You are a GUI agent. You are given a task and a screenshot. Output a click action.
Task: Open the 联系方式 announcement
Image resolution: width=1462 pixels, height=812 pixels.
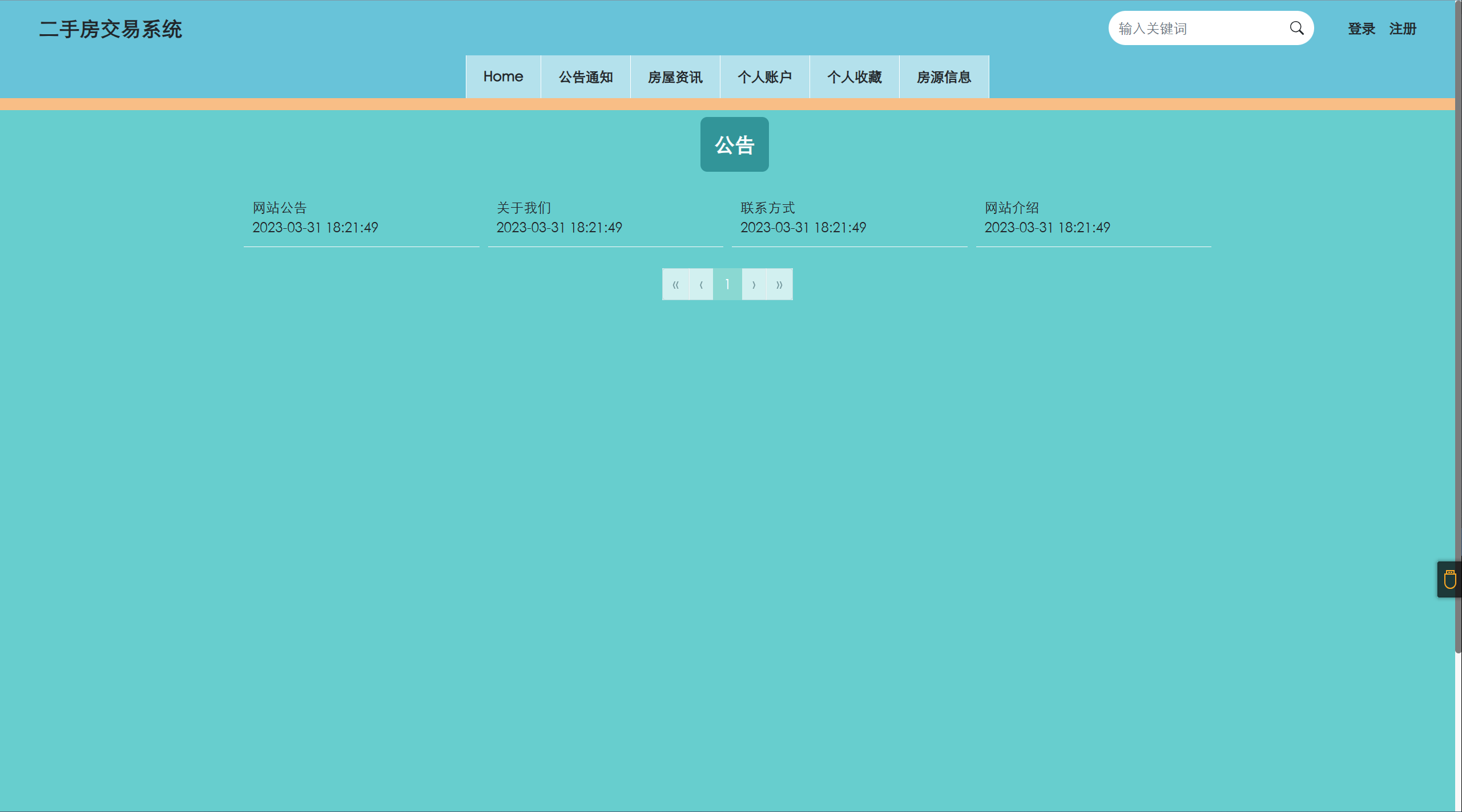point(768,208)
